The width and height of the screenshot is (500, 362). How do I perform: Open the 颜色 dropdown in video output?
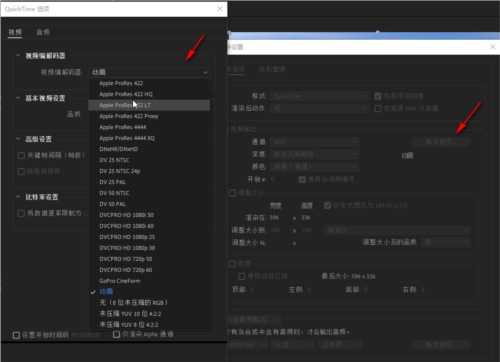click(x=314, y=166)
